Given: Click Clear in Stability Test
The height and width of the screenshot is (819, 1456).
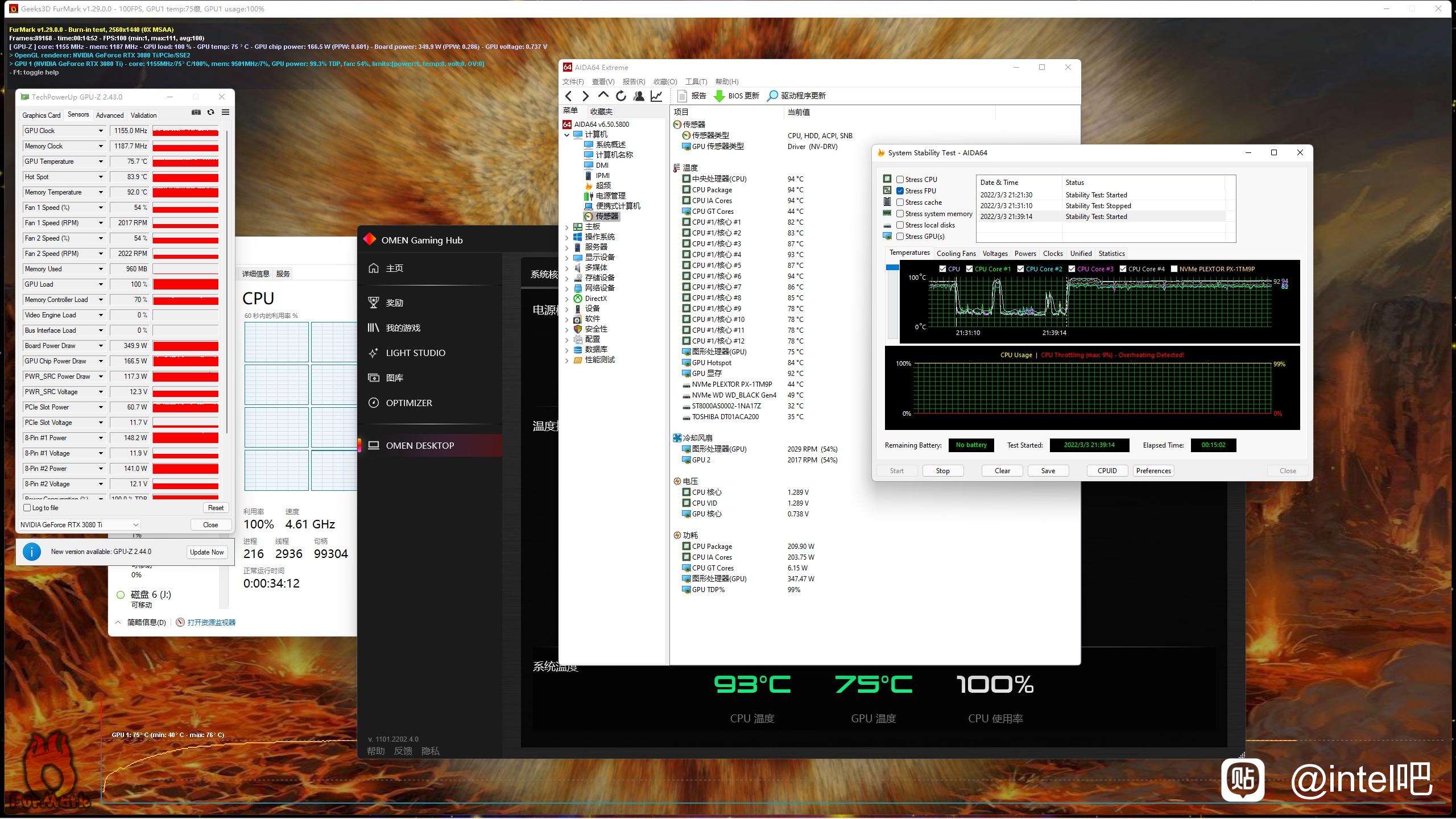Looking at the screenshot, I should 1002,470.
